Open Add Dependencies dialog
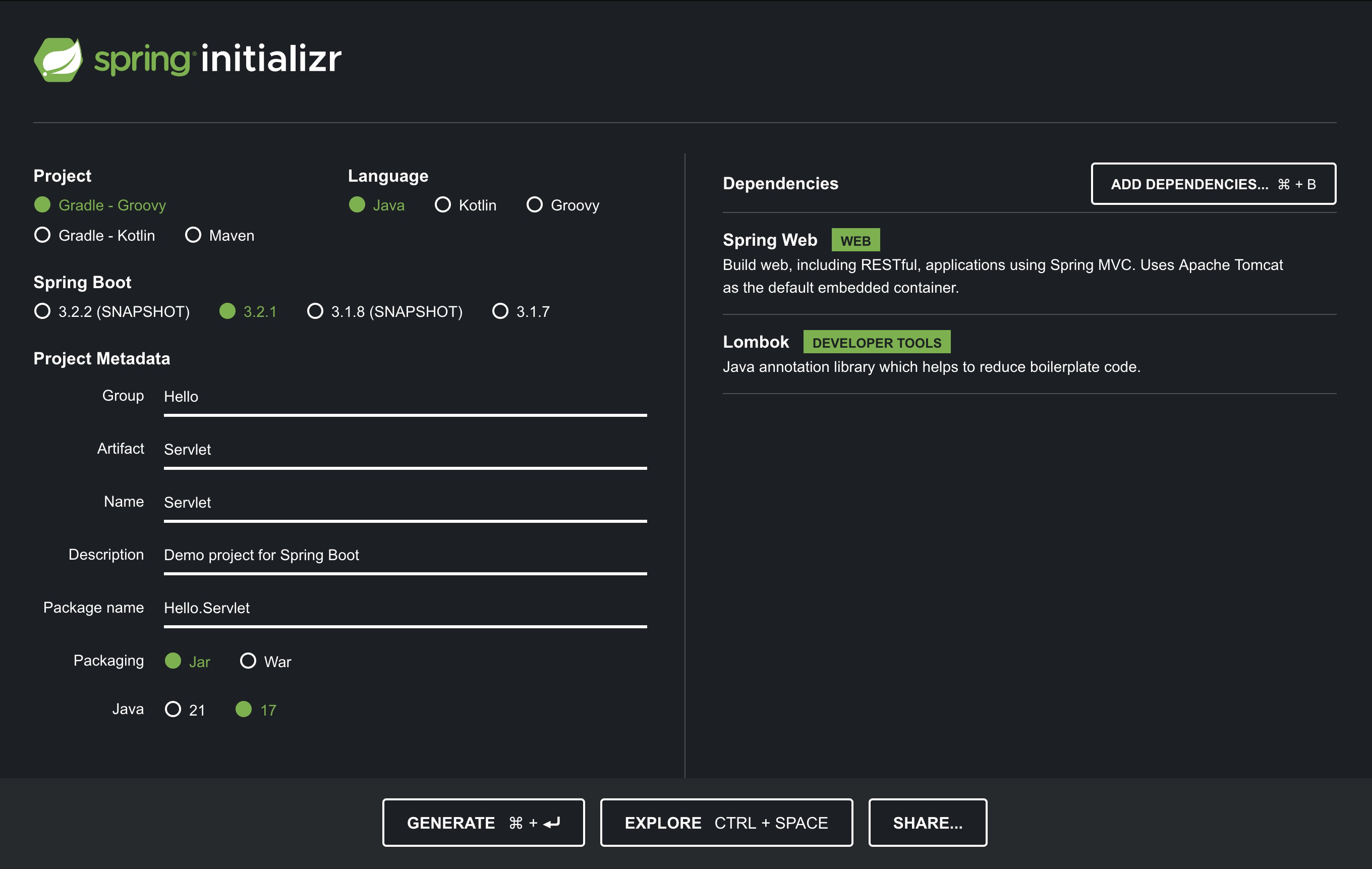This screenshot has height=869, width=1372. (1213, 184)
